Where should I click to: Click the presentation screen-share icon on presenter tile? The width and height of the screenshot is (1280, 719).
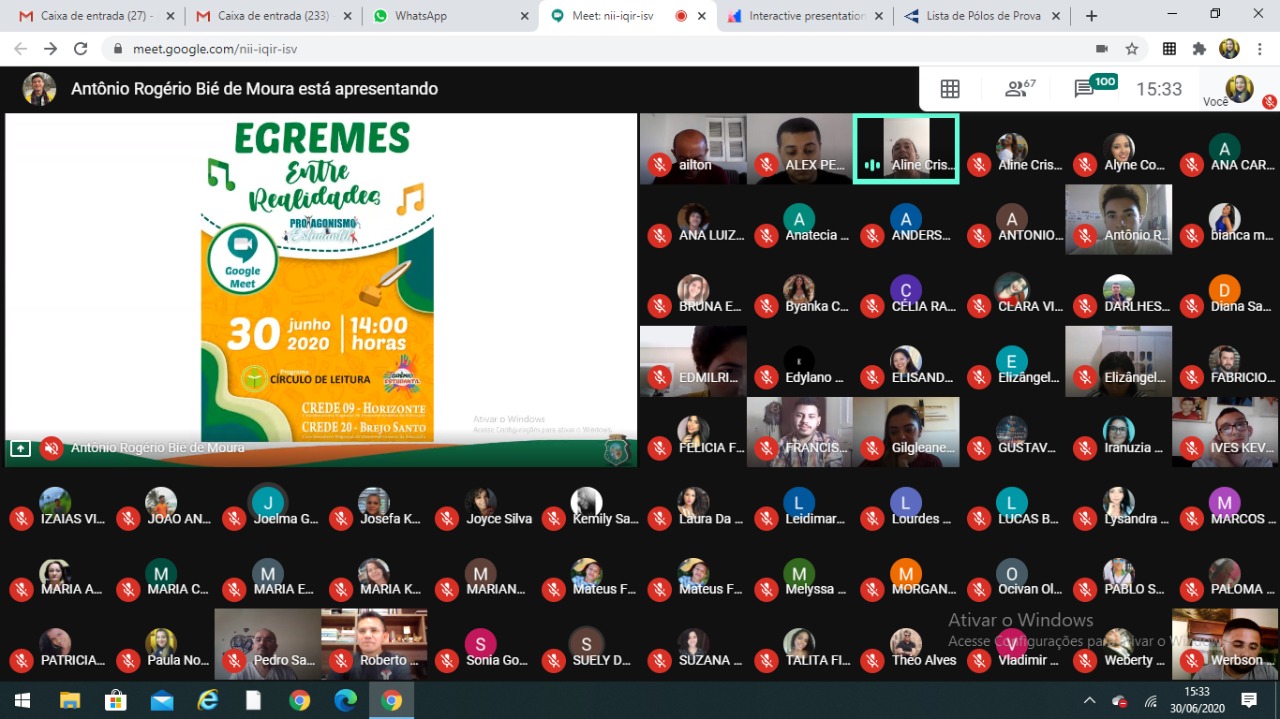coord(20,448)
